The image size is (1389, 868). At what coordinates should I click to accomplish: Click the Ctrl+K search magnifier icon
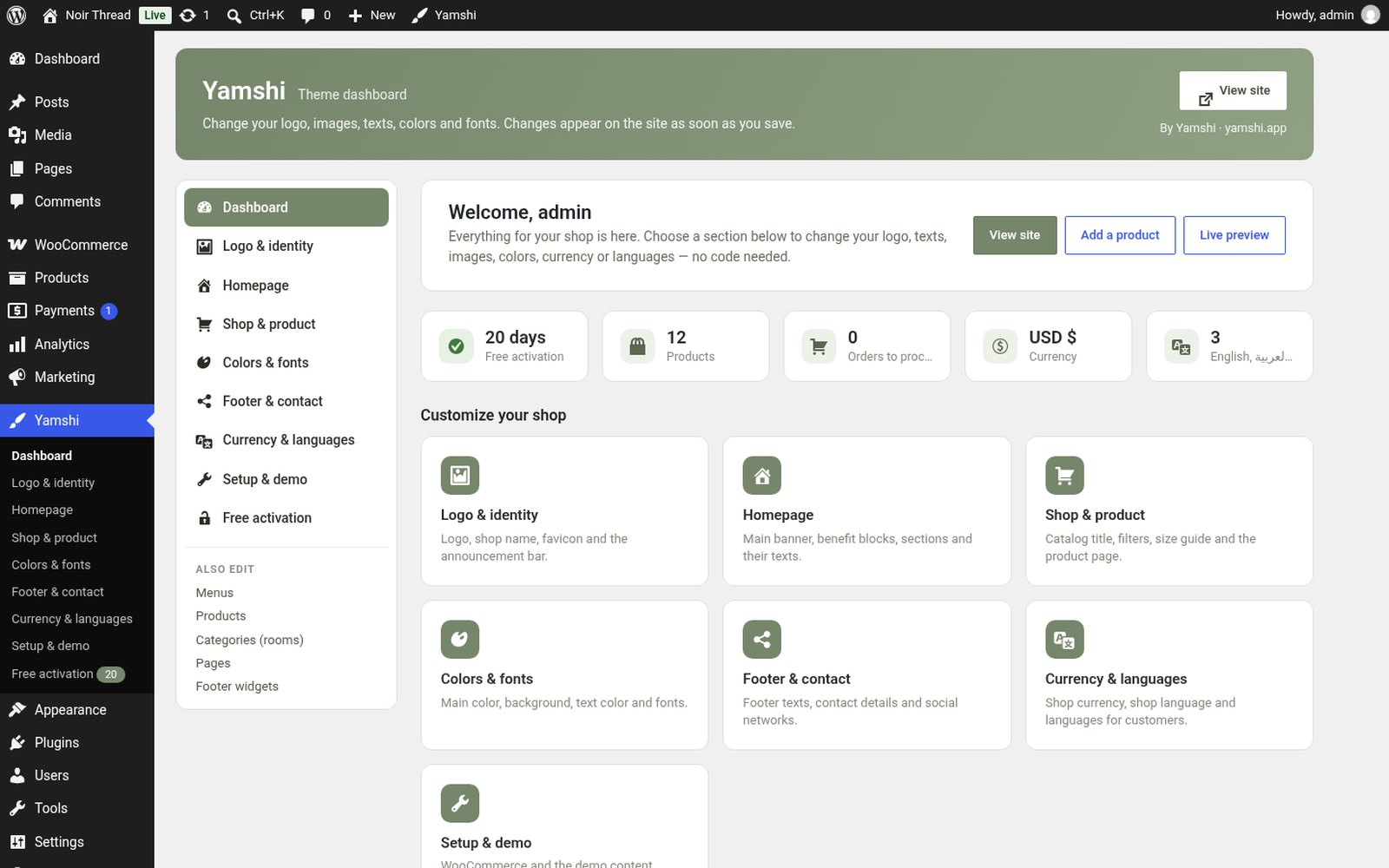[234, 16]
